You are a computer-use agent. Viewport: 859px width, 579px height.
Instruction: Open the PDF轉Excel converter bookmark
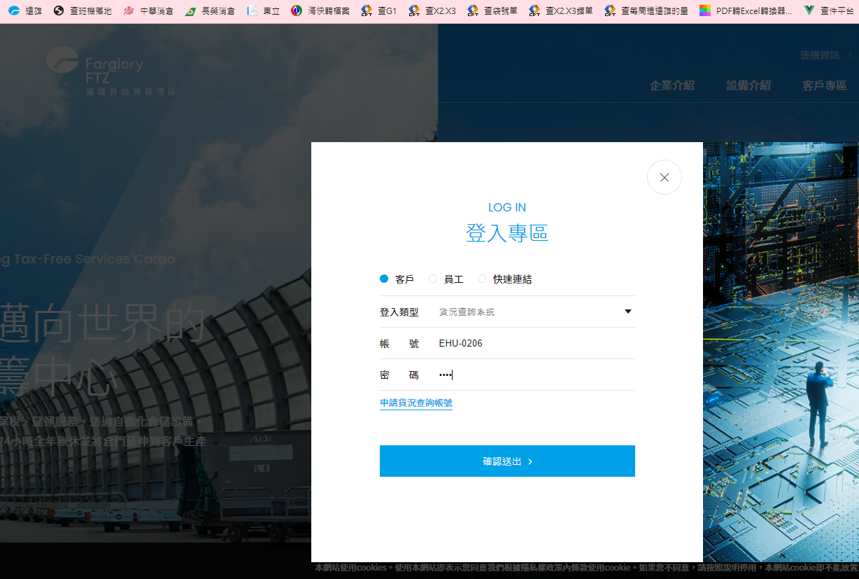(x=743, y=11)
